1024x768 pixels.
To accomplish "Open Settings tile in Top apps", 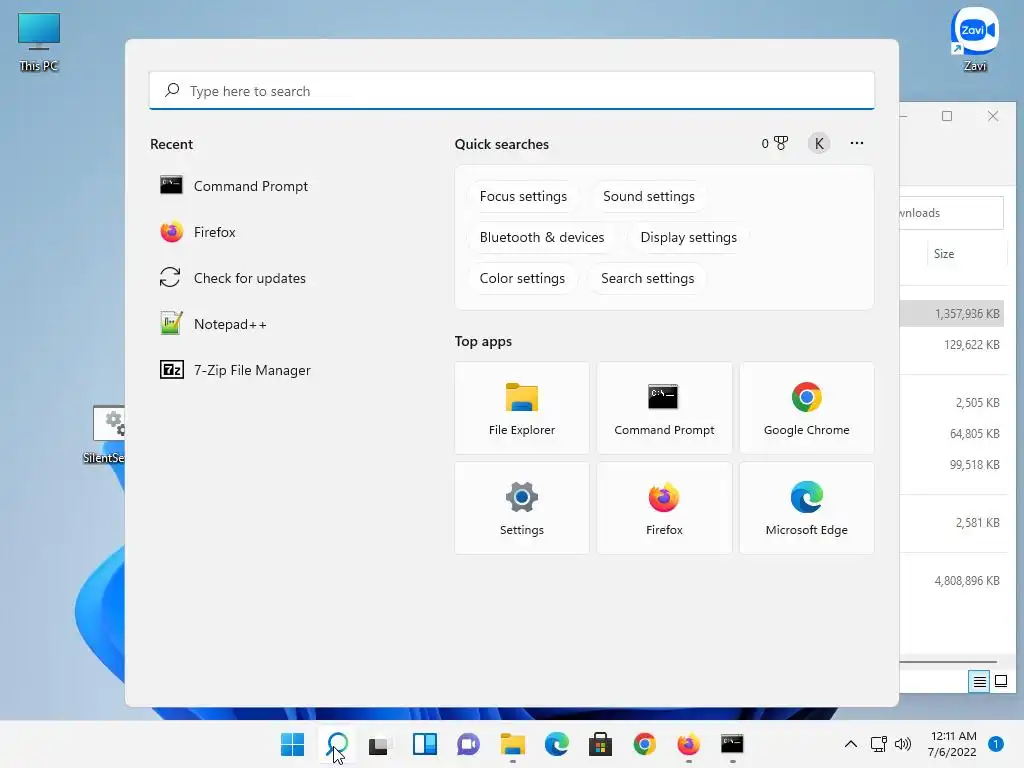I will (x=522, y=508).
